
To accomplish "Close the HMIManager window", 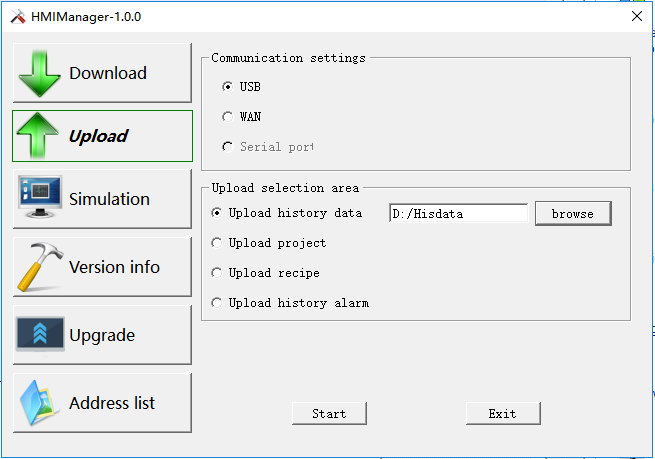I will point(636,16).
